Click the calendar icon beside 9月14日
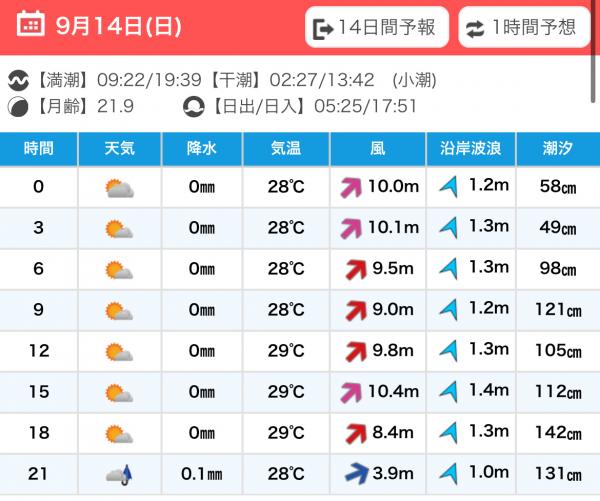 (x=31, y=26)
